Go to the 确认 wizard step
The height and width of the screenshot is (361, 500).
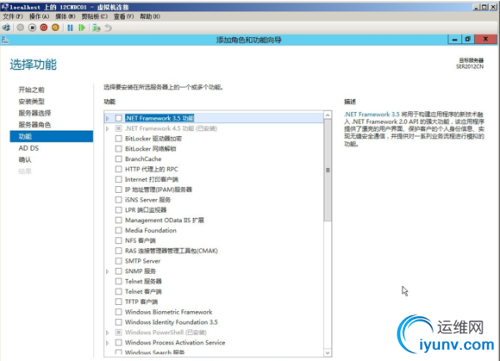[x=25, y=160]
